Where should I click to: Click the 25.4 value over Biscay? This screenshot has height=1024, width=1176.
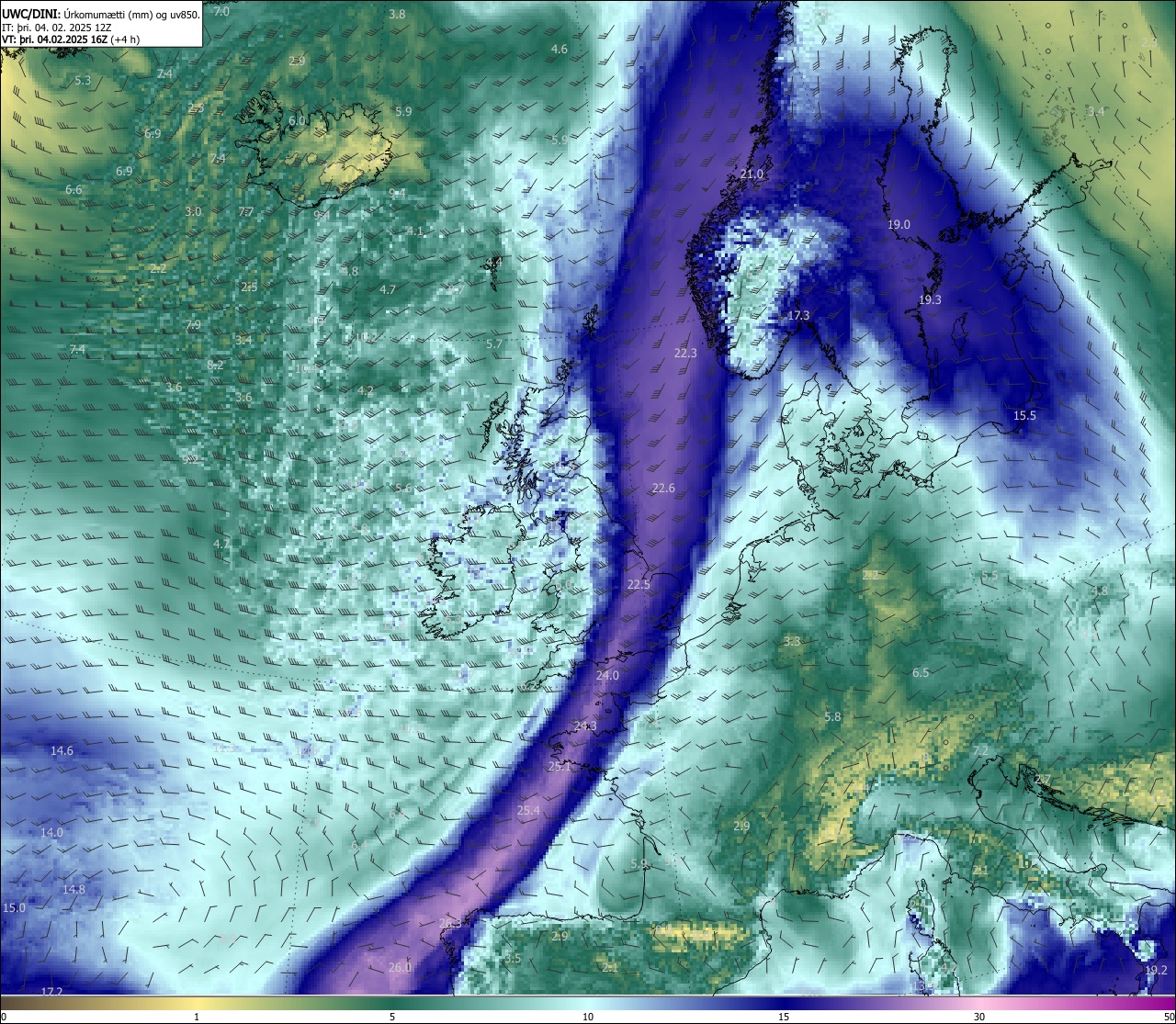[528, 810]
